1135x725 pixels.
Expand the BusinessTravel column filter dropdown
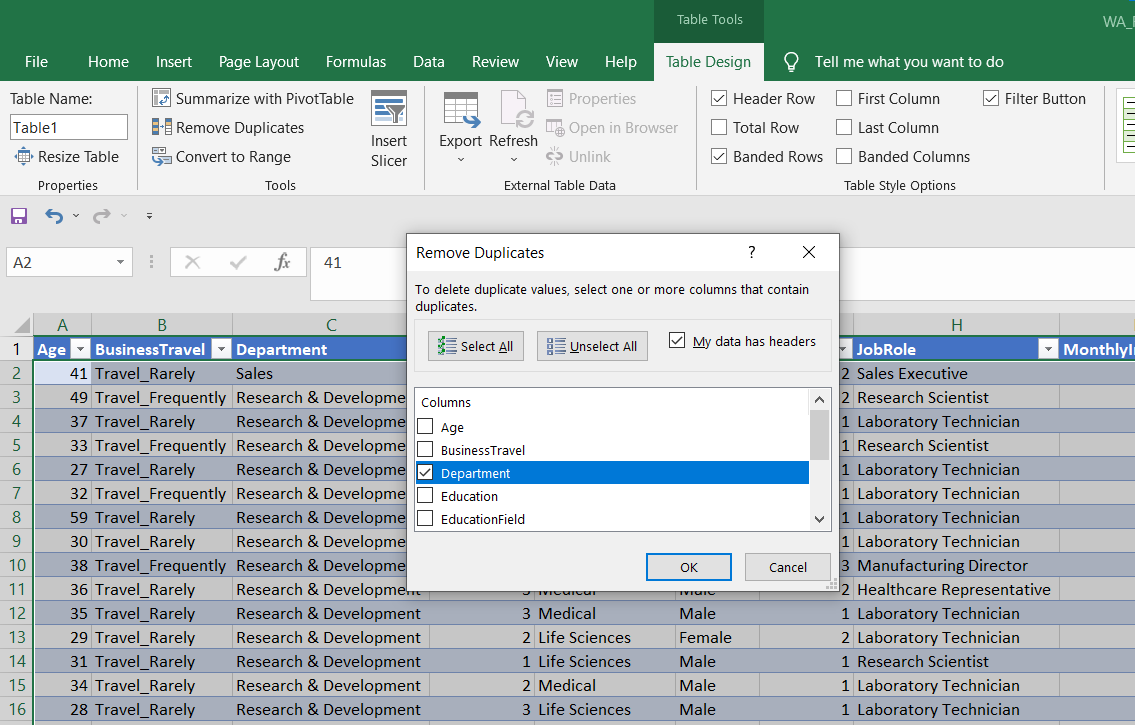pos(220,349)
